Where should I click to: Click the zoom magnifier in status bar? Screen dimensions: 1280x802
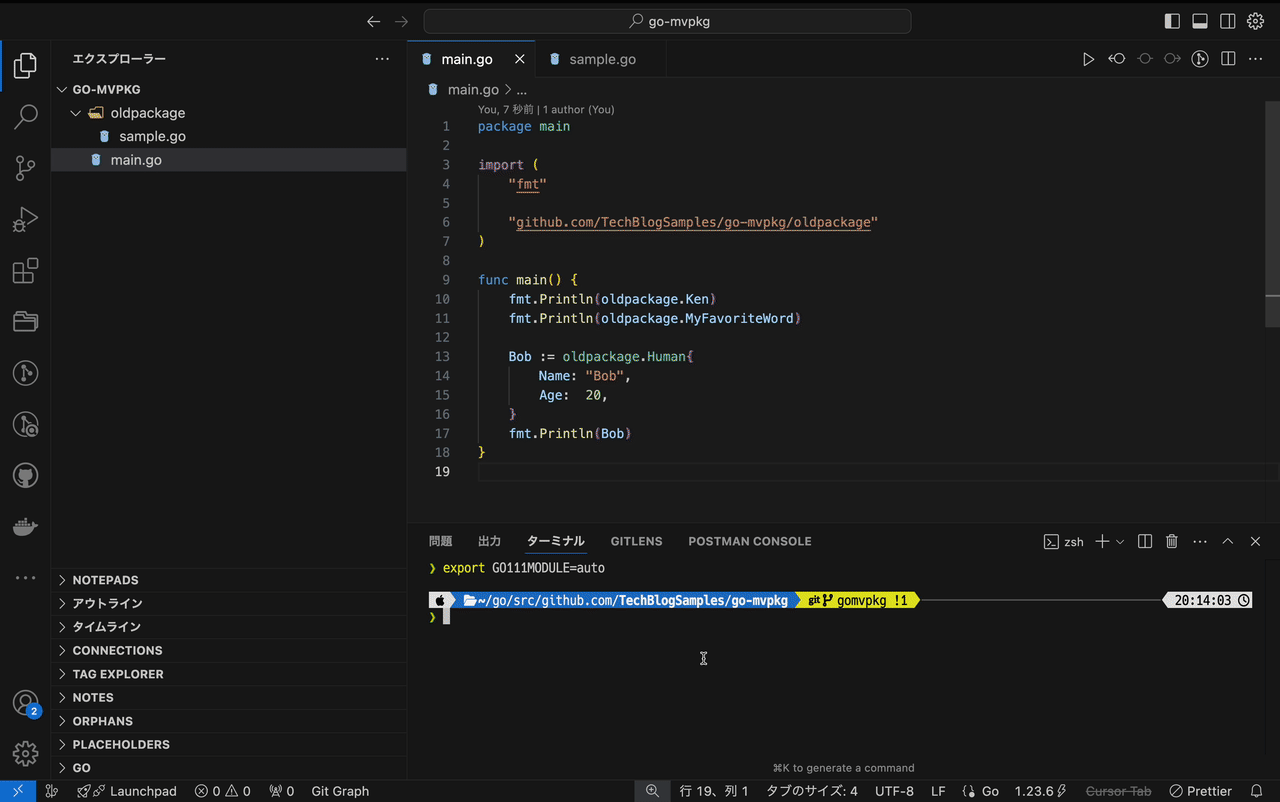[652, 791]
